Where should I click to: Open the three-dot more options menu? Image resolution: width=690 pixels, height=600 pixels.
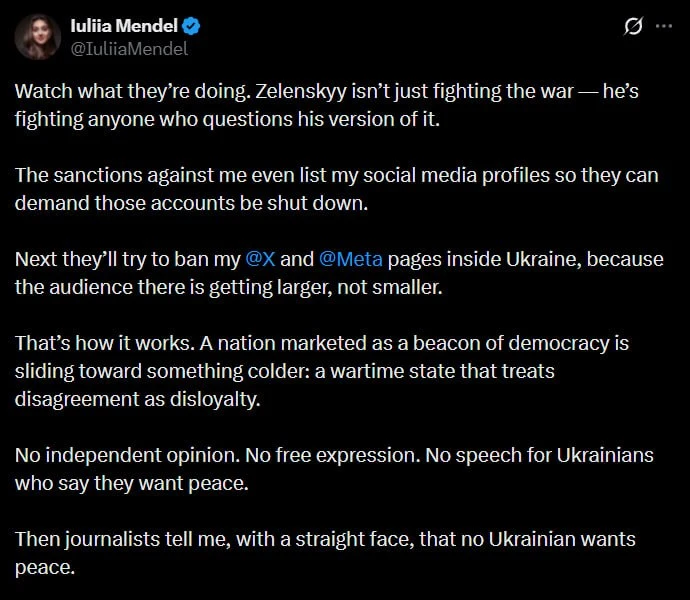click(664, 26)
